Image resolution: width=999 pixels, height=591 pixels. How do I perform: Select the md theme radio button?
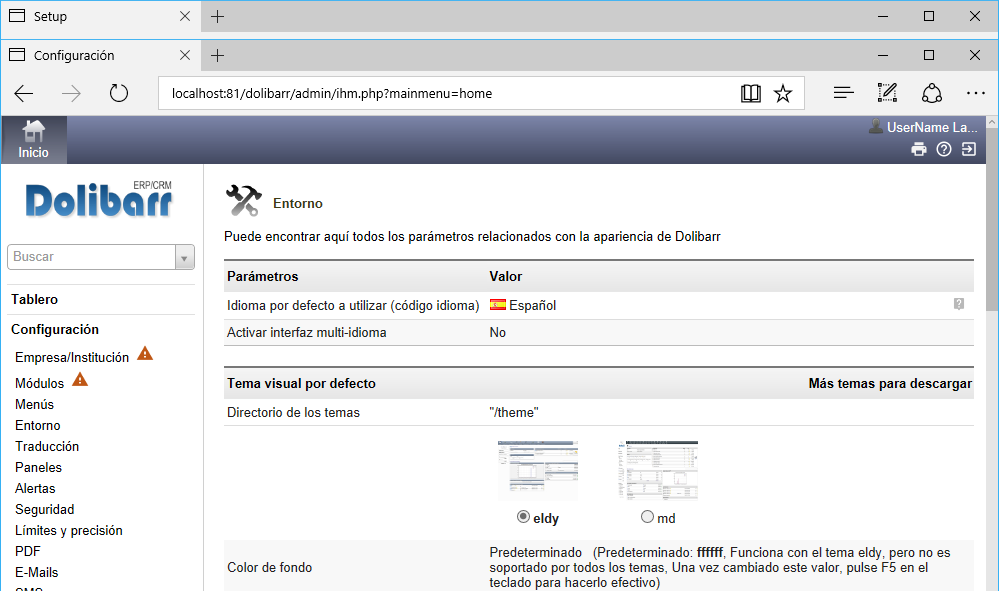pos(647,517)
